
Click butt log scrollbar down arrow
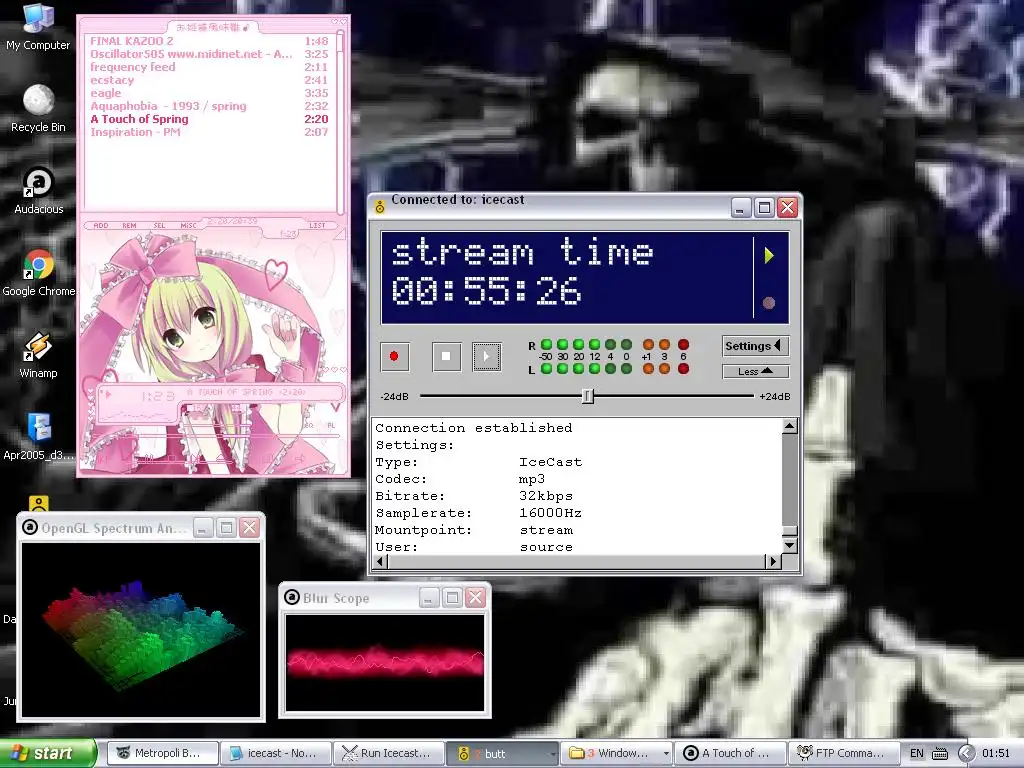790,545
